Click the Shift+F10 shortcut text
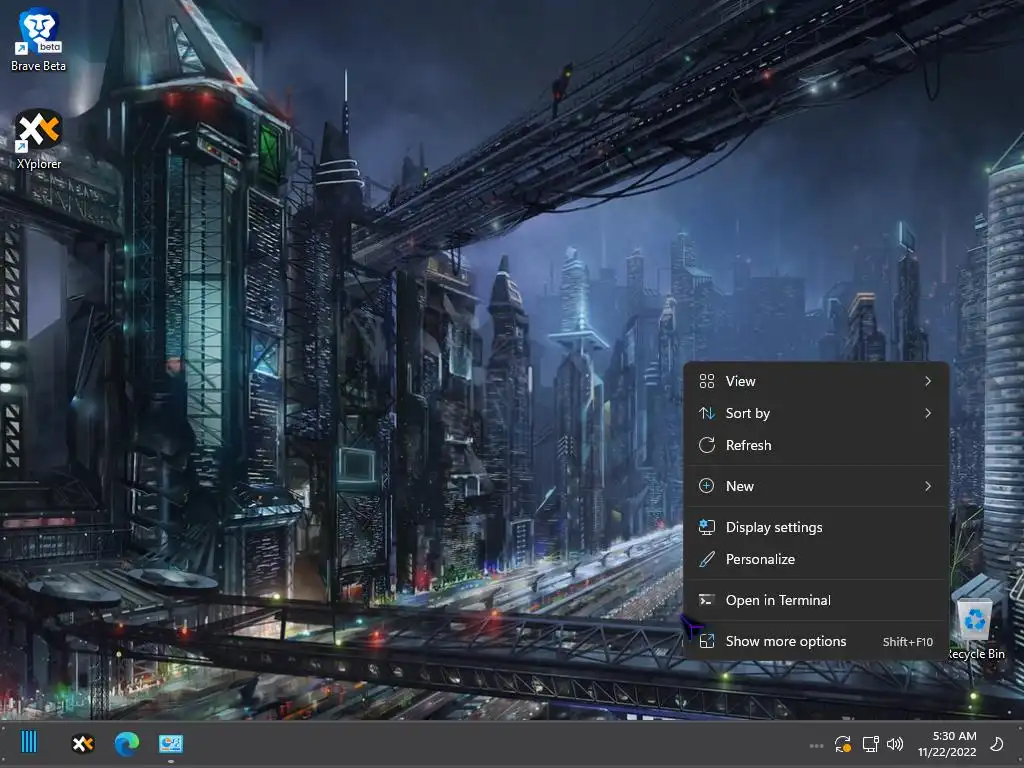1024x768 pixels. point(908,642)
